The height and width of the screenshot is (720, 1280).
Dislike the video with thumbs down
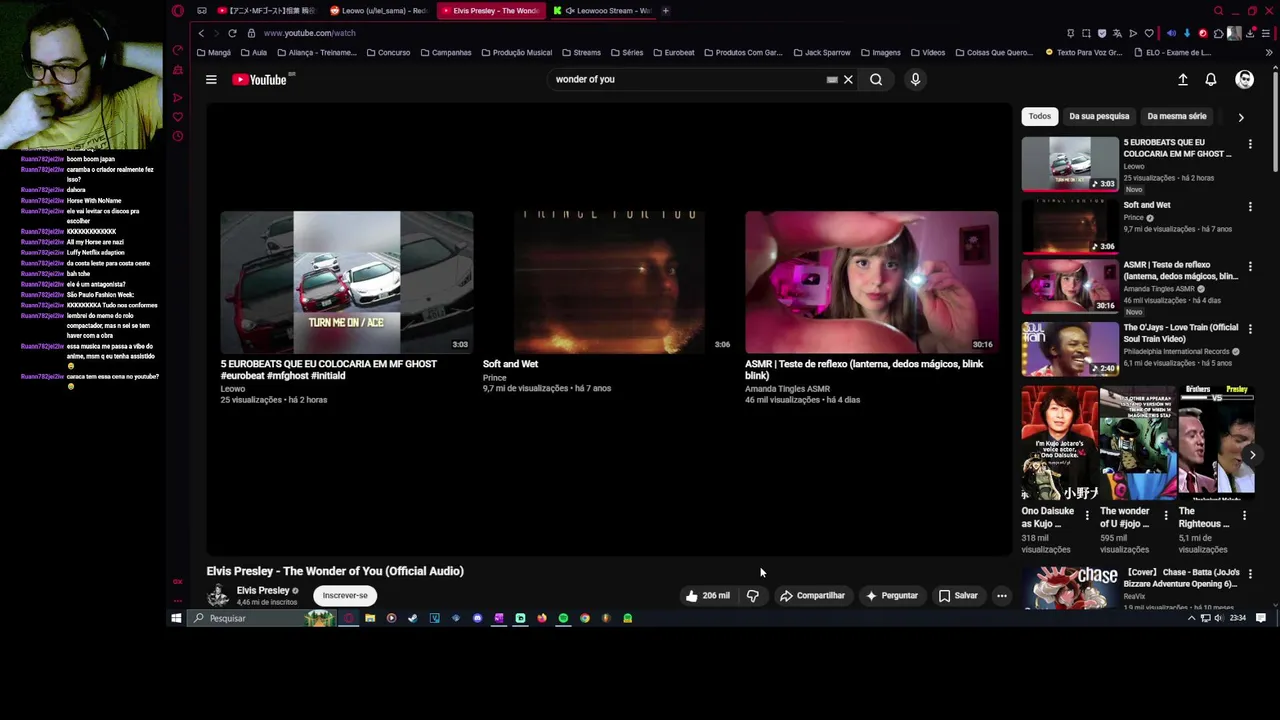(753, 595)
